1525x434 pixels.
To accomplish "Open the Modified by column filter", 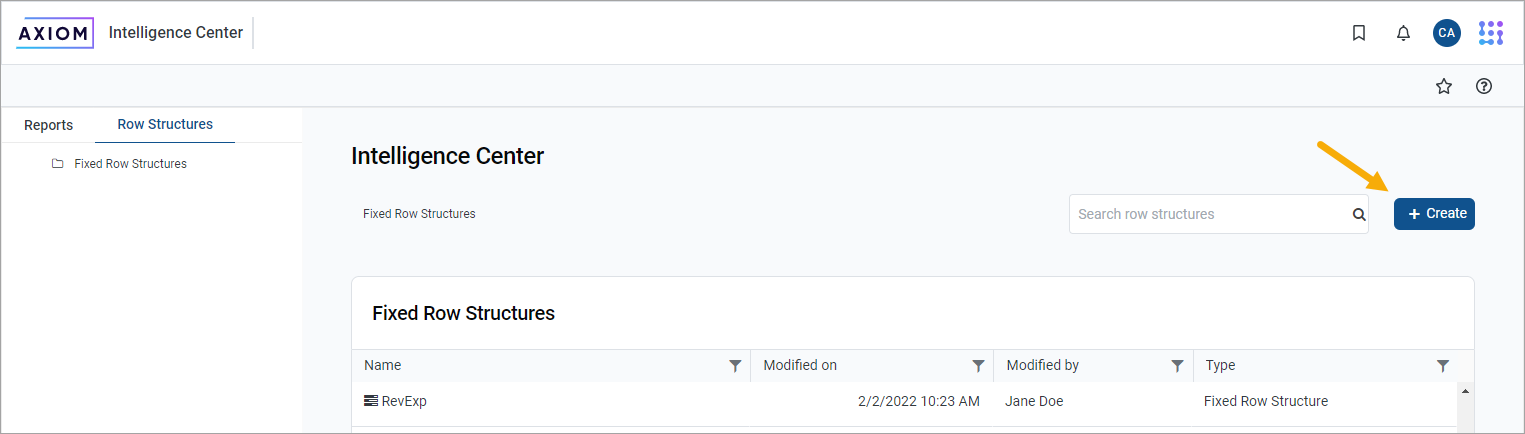I will pos(1177,366).
